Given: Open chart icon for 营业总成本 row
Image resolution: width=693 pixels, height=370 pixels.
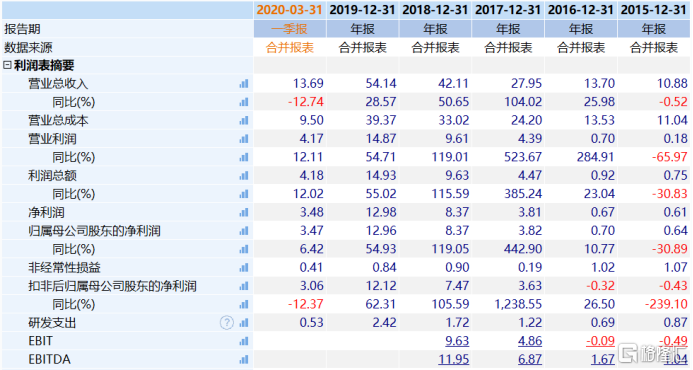Looking at the screenshot, I should 244,120.
